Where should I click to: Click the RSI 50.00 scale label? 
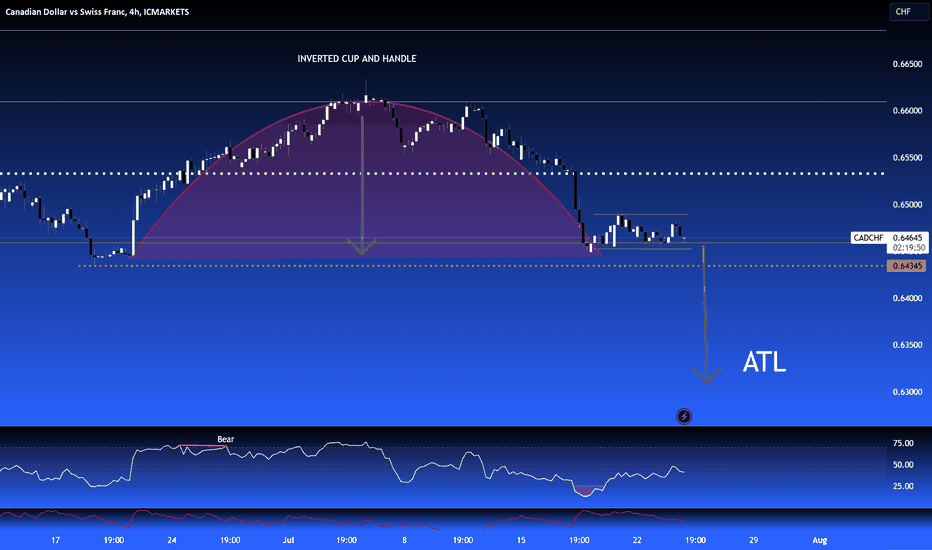[x=903, y=464]
